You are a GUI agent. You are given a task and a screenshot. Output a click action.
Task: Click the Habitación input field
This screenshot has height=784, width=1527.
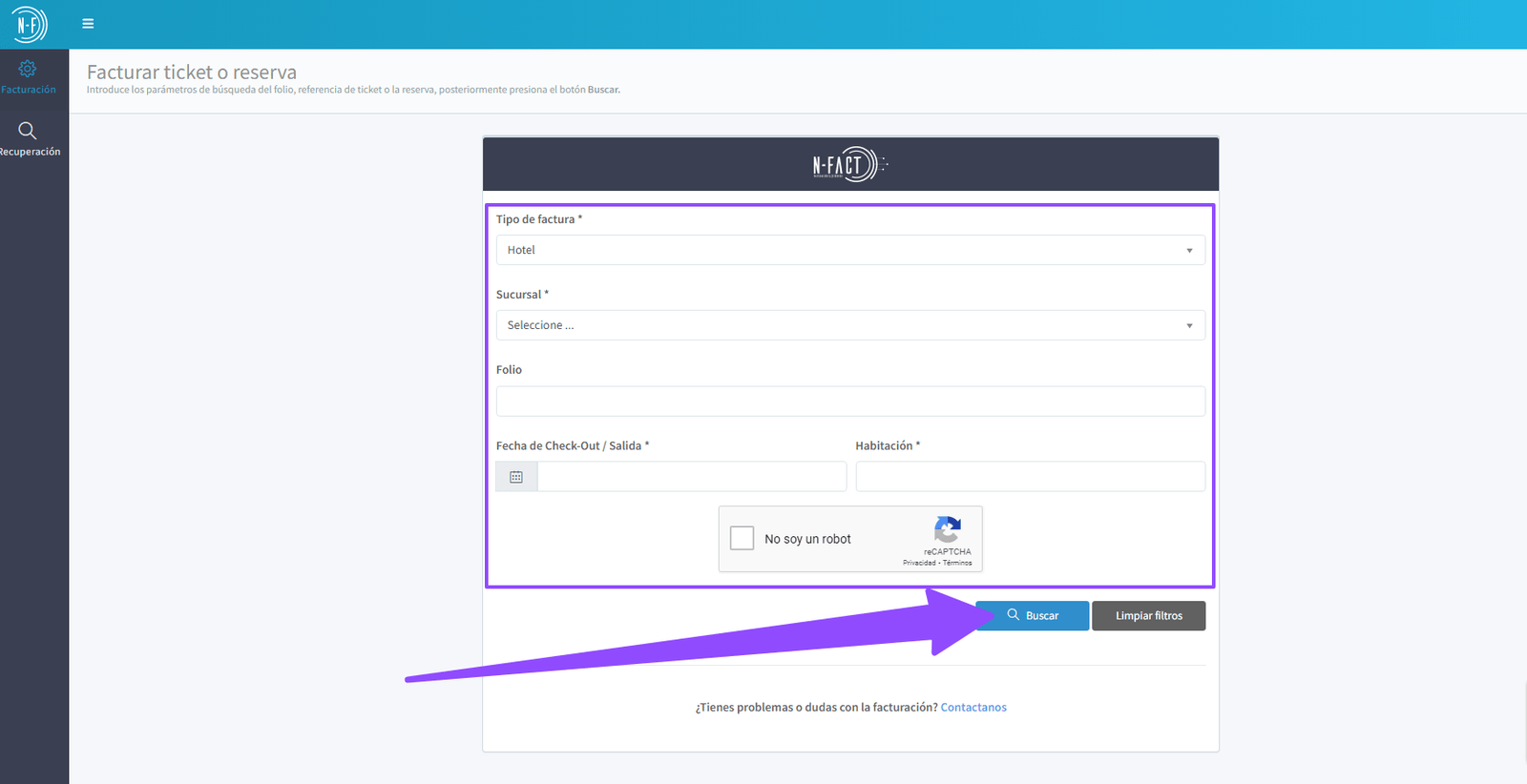1030,477
